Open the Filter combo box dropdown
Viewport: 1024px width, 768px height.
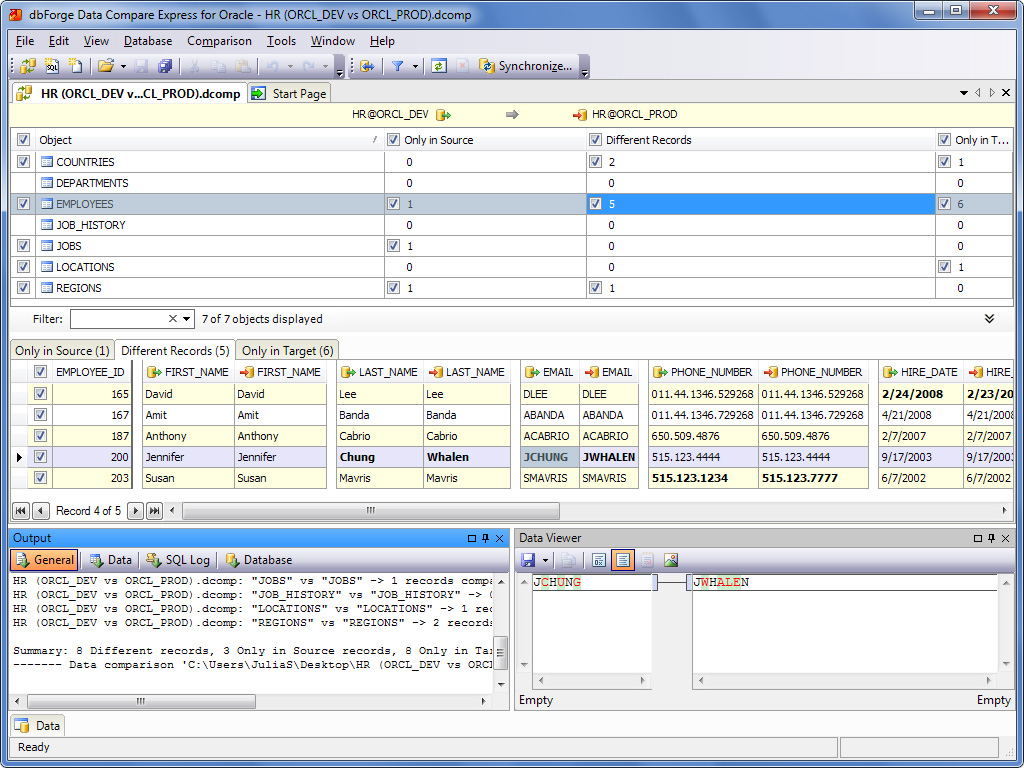pos(187,319)
